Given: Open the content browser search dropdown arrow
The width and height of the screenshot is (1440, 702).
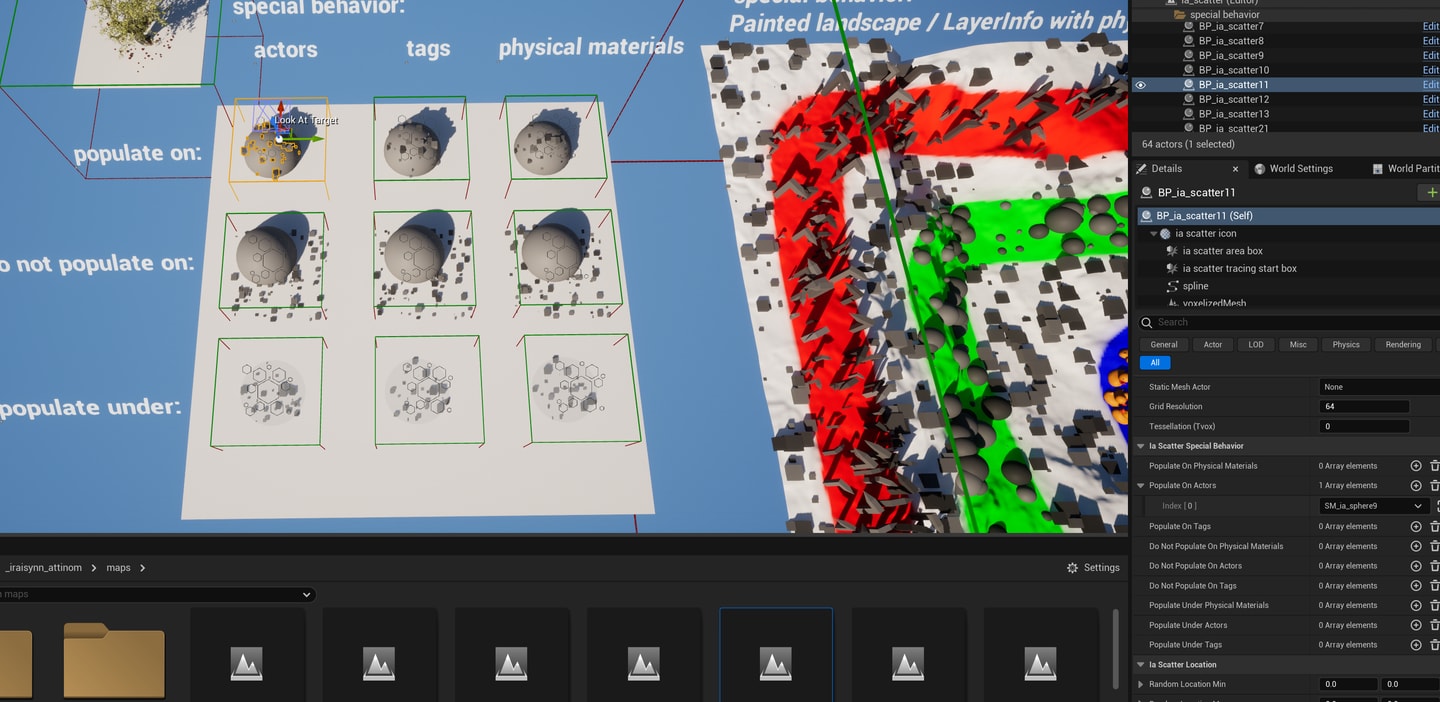Looking at the screenshot, I should tap(307, 595).
